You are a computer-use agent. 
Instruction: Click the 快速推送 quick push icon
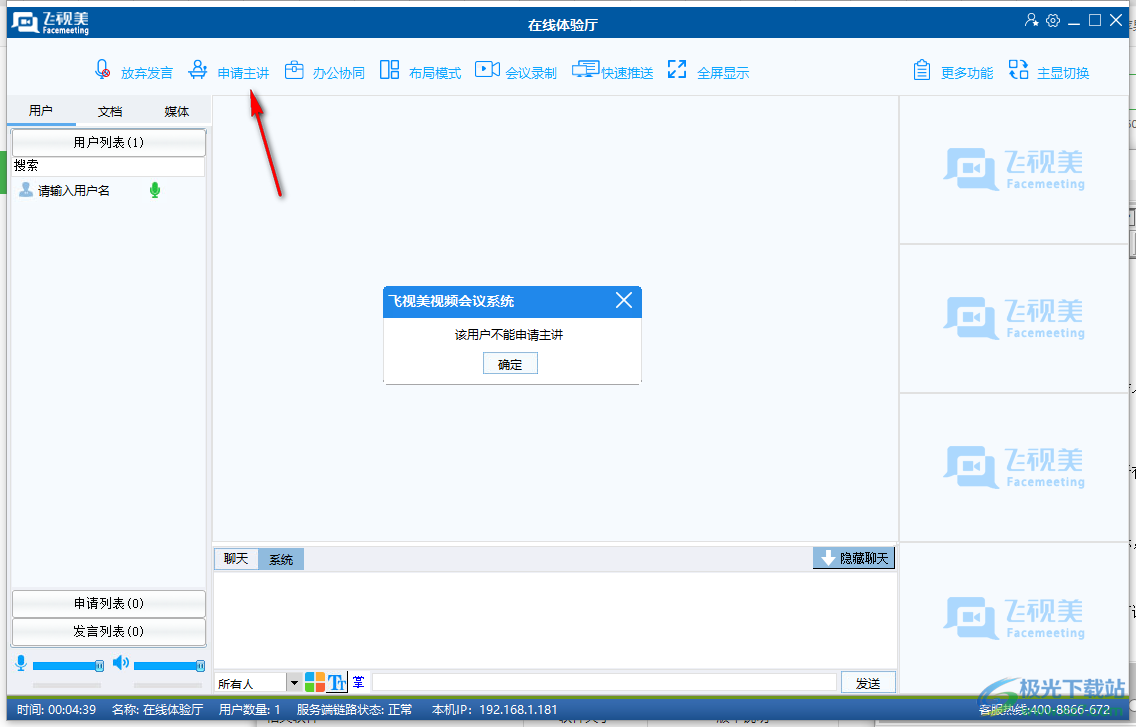point(585,70)
